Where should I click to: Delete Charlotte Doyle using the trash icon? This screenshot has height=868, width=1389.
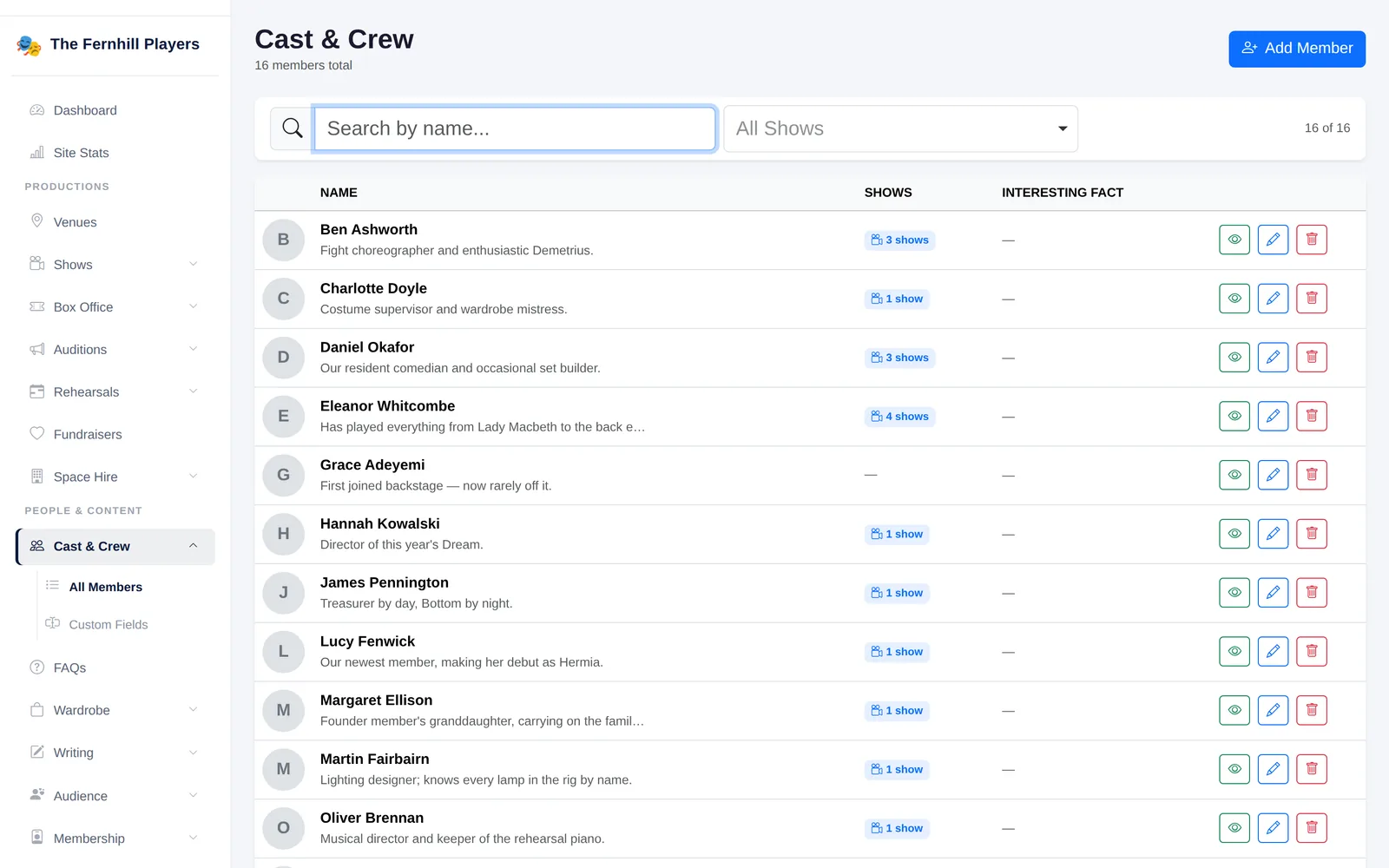pyautogui.click(x=1312, y=299)
